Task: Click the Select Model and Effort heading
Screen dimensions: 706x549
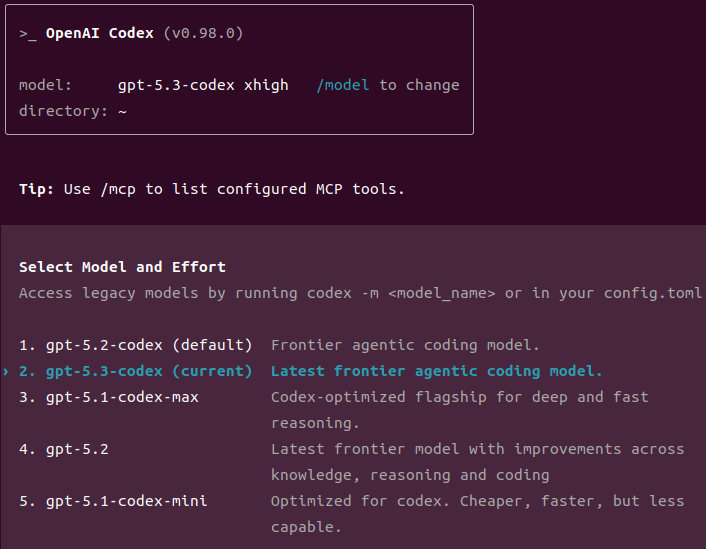Action: click(122, 267)
